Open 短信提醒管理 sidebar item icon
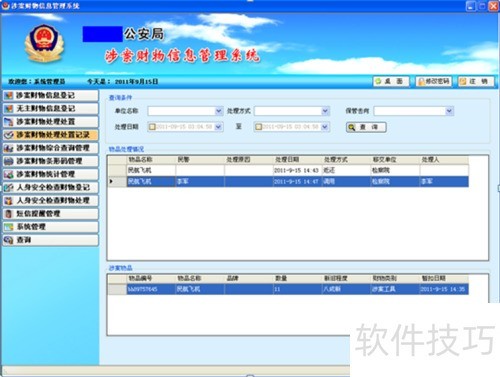Screen dimensions: 500x377 (x=9, y=214)
